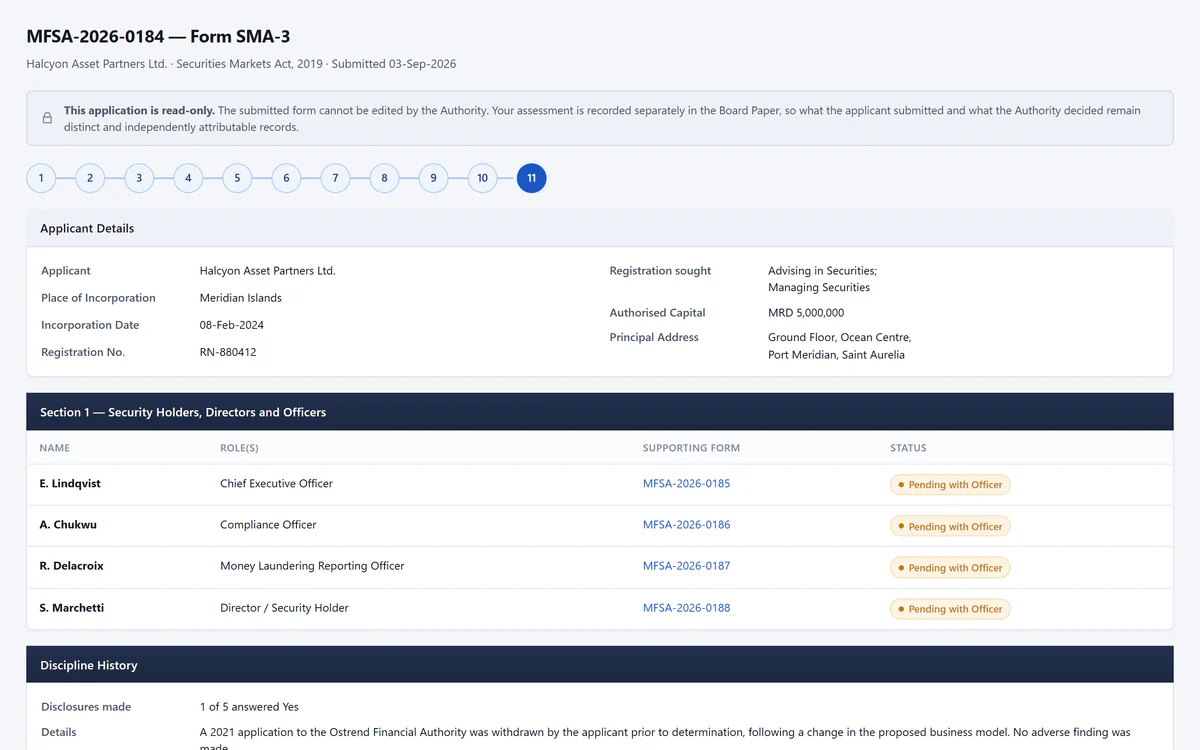Click the SUPPORTING FORM column header
This screenshot has height=750, width=1200.
click(691, 448)
